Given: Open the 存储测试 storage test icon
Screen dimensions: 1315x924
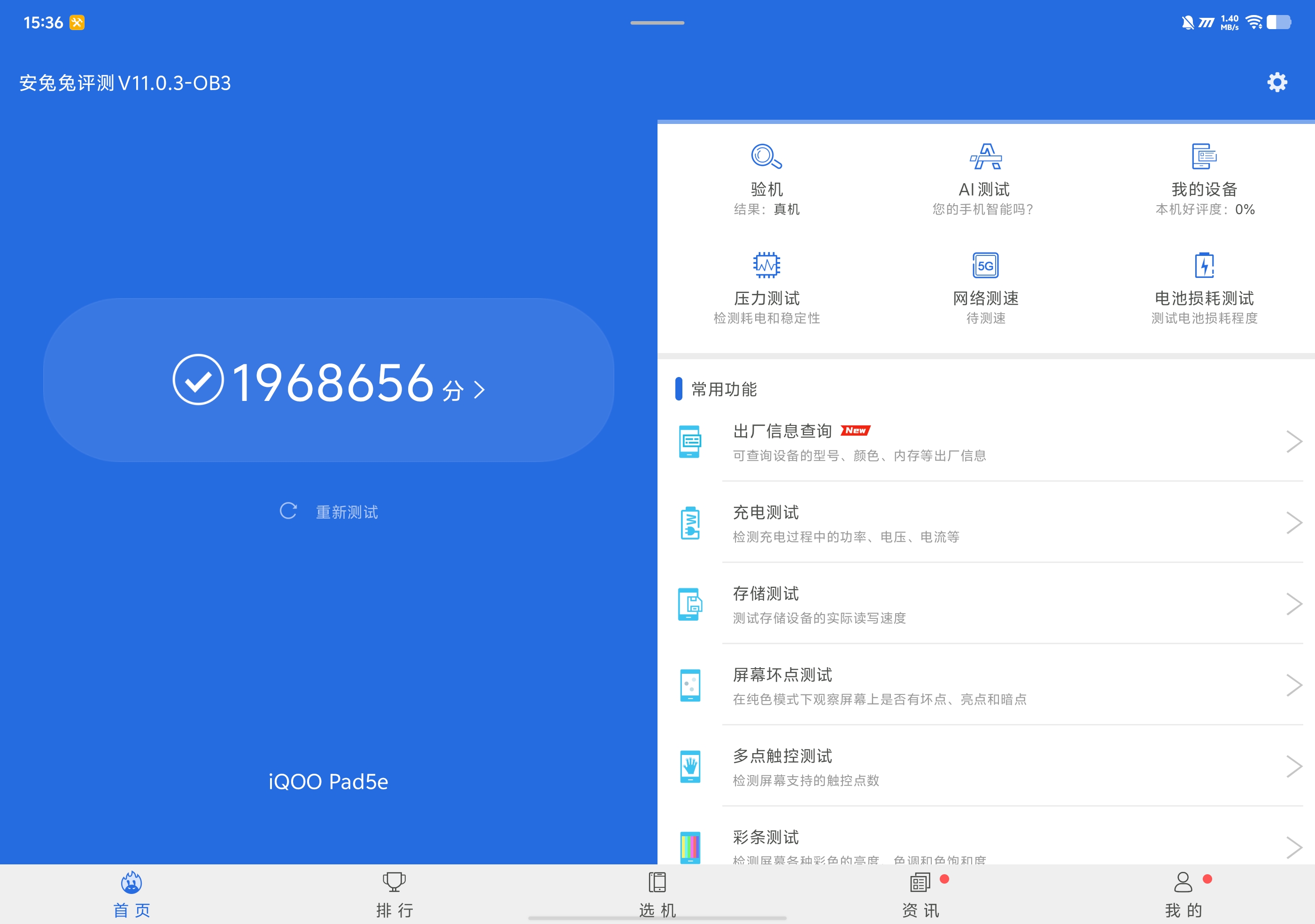Looking at the screenshot, I should coord(690,604).
